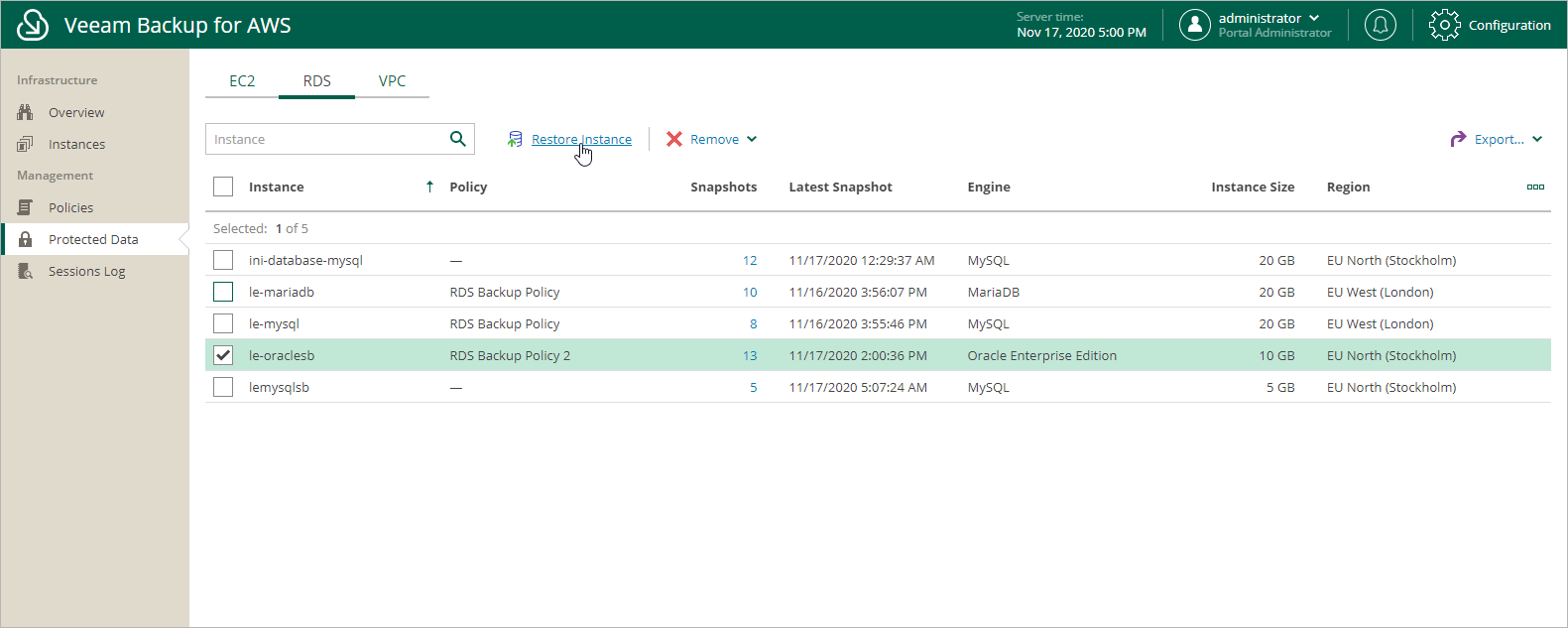This screenshot has width=1568, height=628.
Task: Click the Oracle Enterprise Edition engine cell
Action: 1042,356
